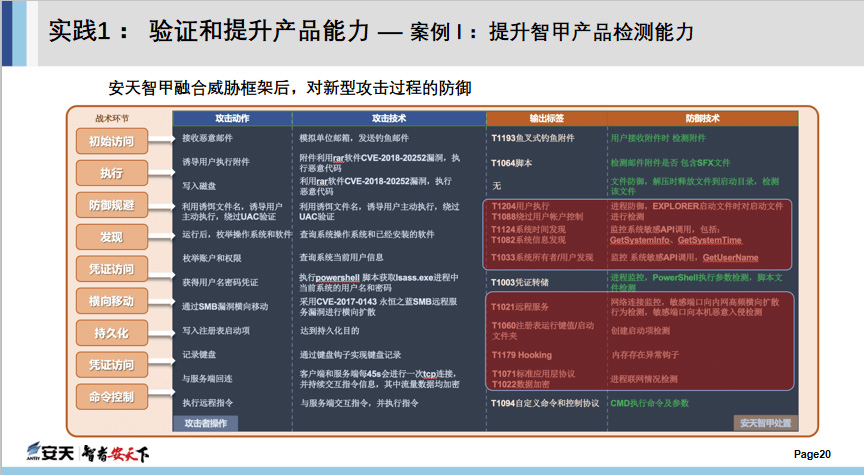Click the T1064脚本 tag
The height and width of the screenshot is (475, 864).
(x=511, y=163)
